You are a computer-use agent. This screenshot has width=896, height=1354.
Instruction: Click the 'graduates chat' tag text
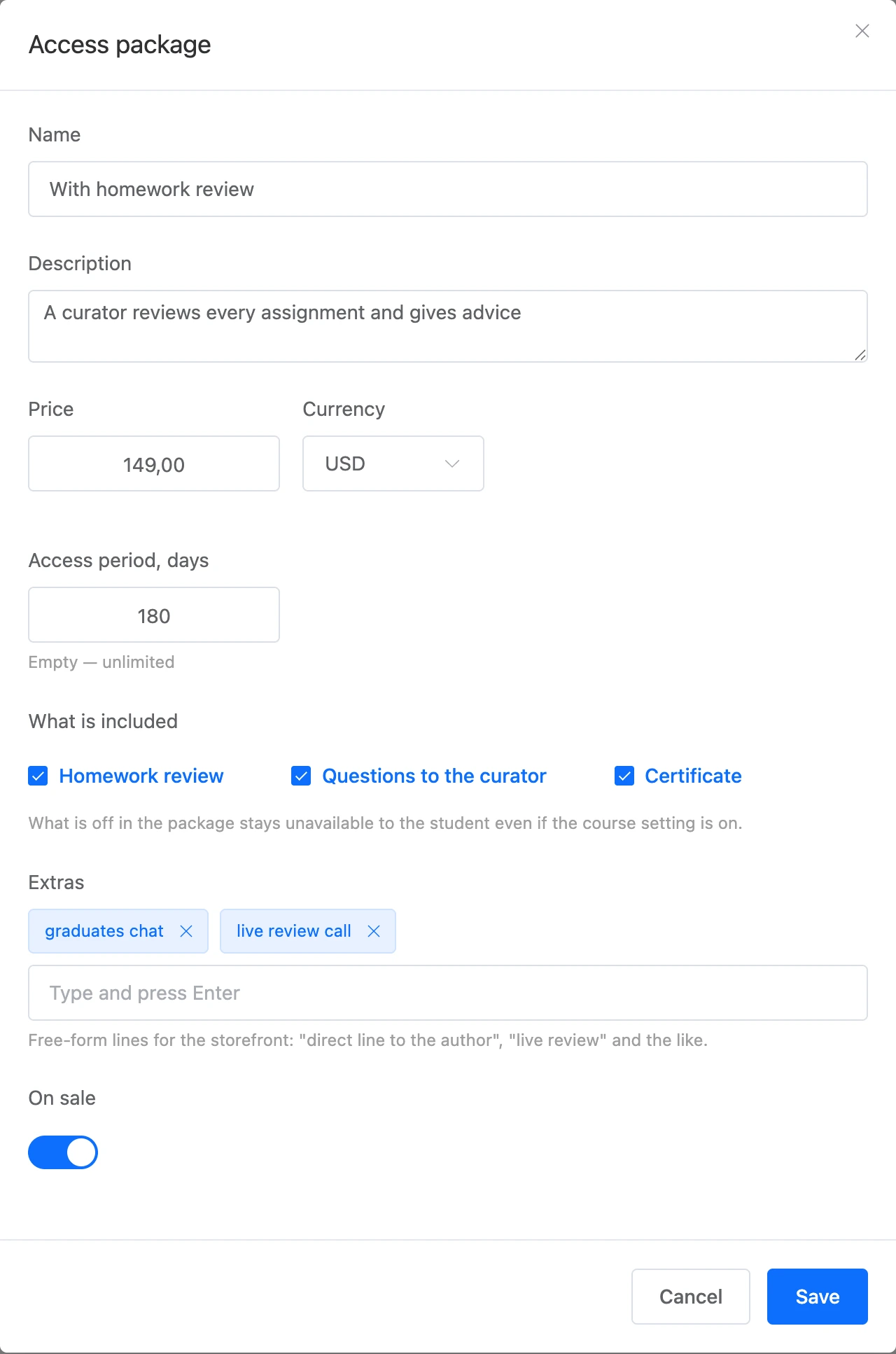click(x=104, y=931)
